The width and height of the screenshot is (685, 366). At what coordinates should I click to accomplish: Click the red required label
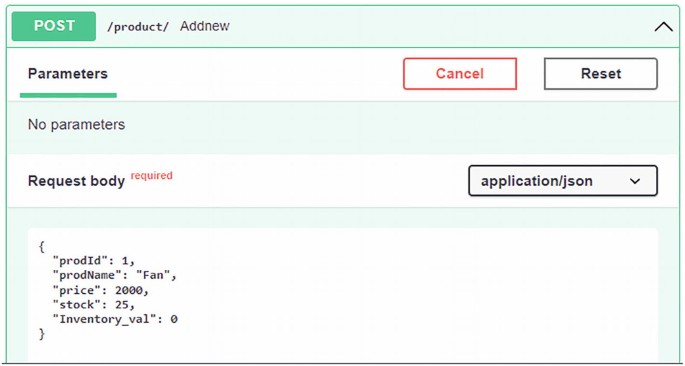[x=152, y=176]
